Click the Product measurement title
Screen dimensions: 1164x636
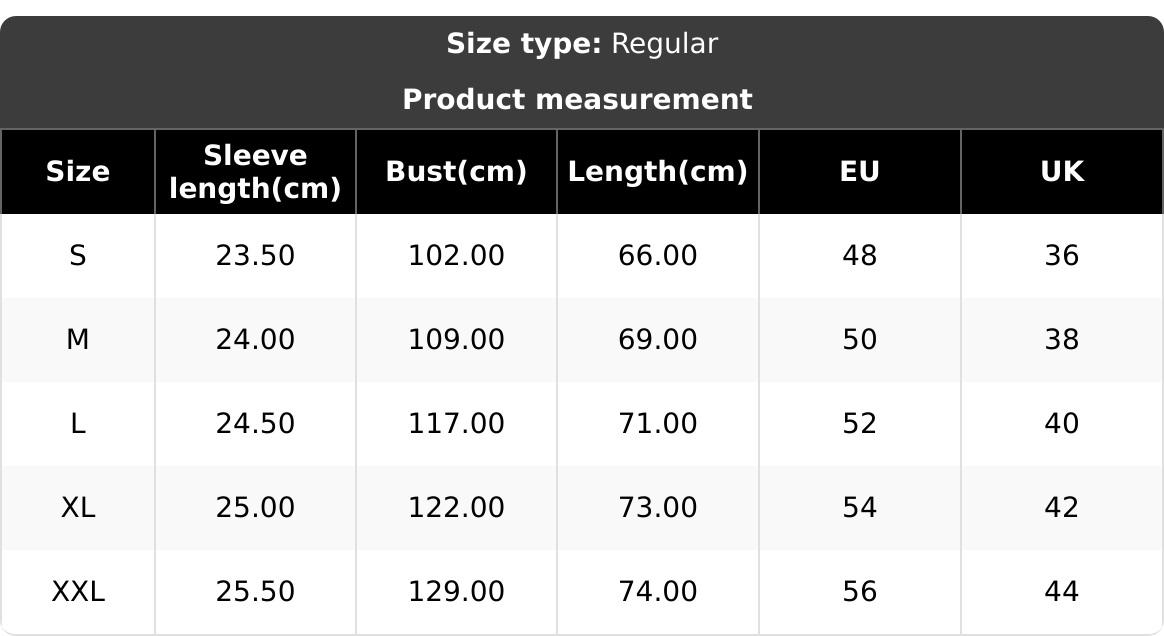pos(577,100)
